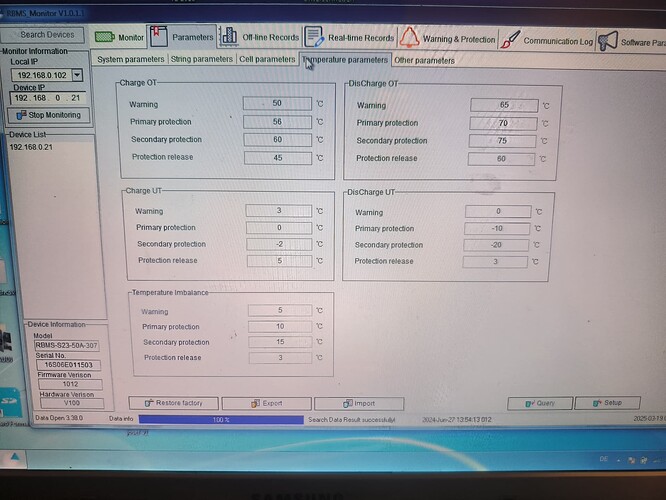Screen dimensions: 666x500
Task: Click the Serial No. field
Action: click(x=68, y=365)
